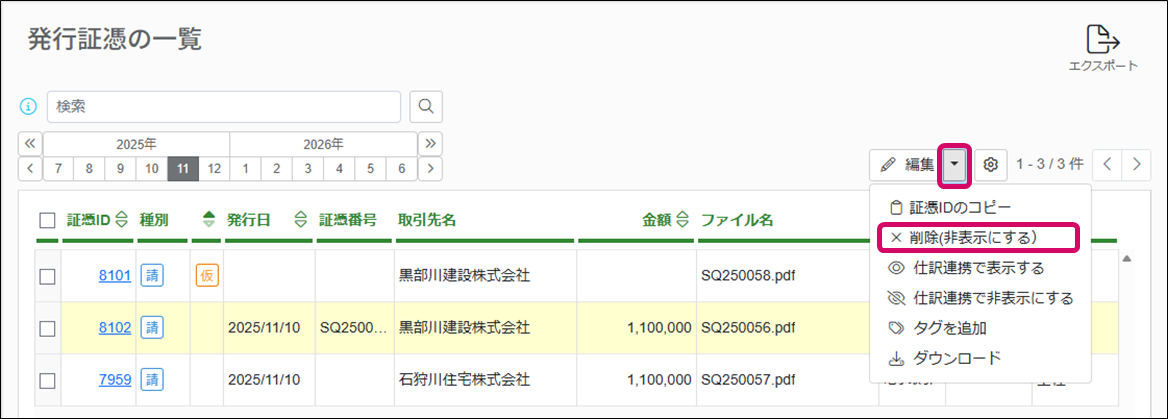Image resolution: width=1168 pixels, height=419 pixels.
Task: Click the 検索 input field
Action: pyautogui.click(x=224, y=106)
